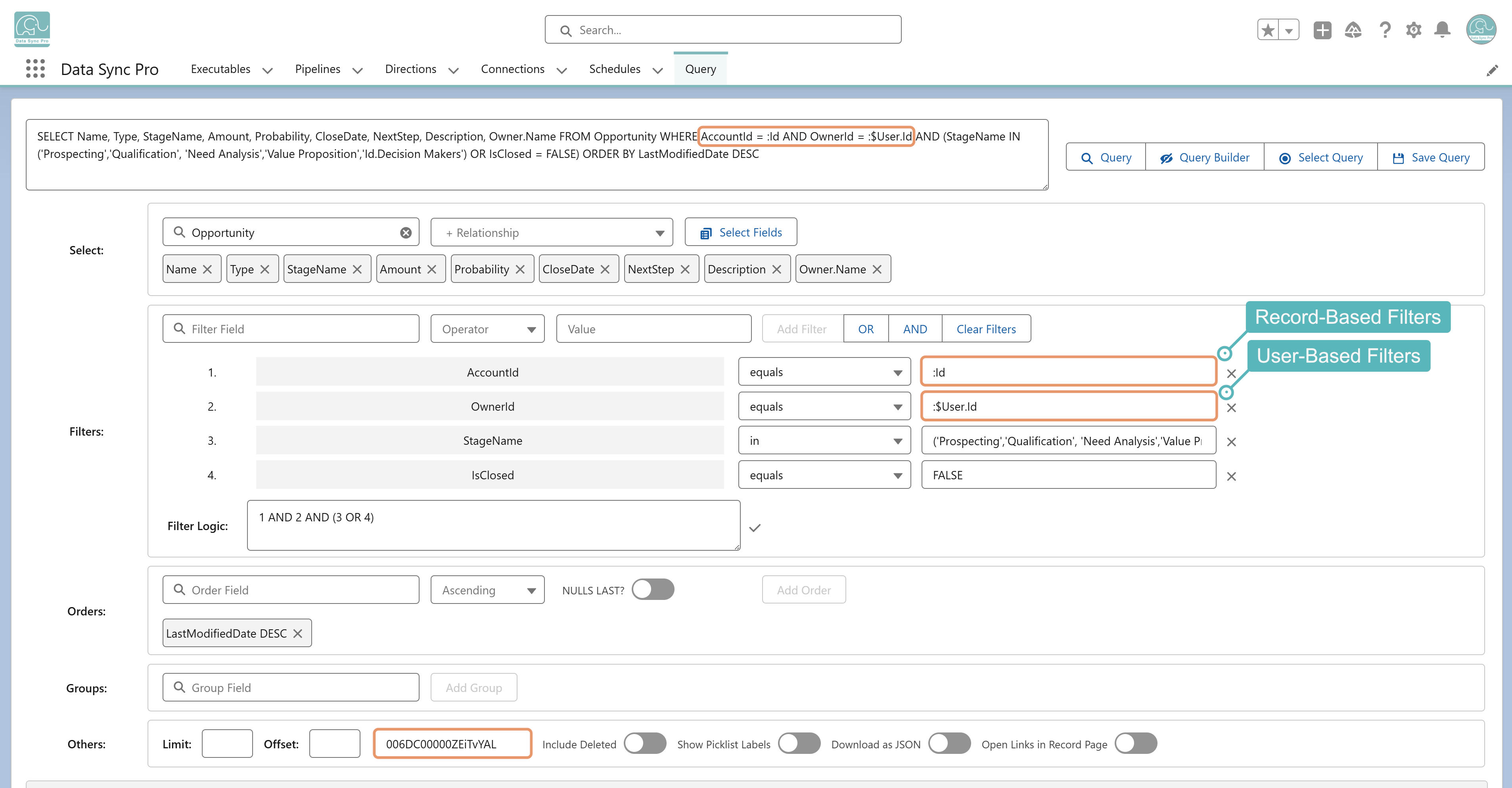Open the Relationship dropdown
Viewport: 1512px width, 788px height.
point(551,233)
